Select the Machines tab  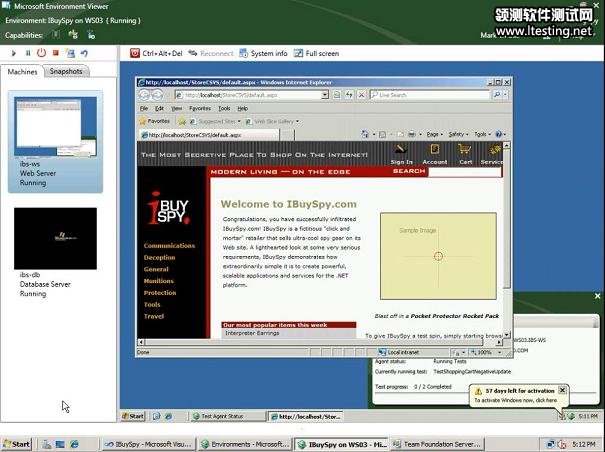point(23,72)
